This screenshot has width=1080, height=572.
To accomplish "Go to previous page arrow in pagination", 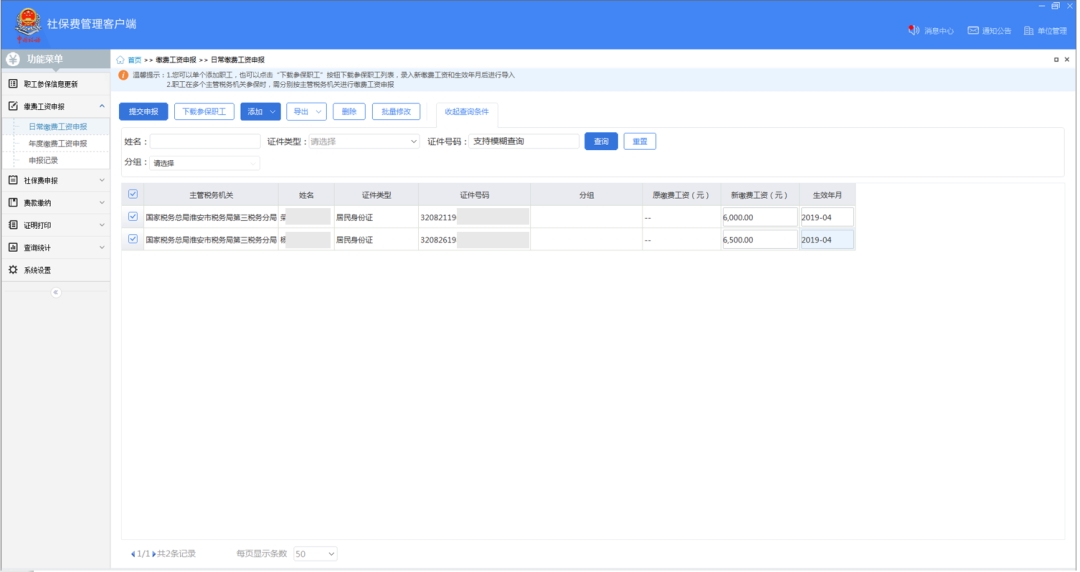I will 133,553.
